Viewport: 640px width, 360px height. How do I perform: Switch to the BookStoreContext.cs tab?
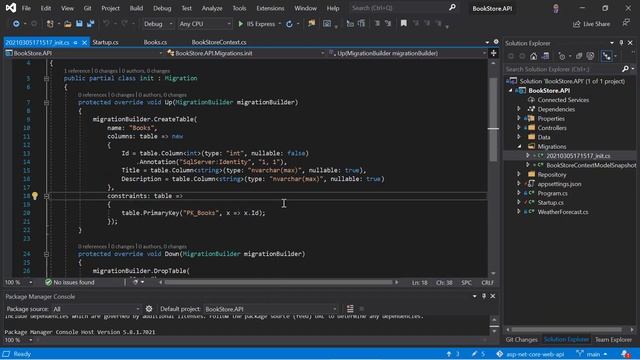[x=219, y=42]
